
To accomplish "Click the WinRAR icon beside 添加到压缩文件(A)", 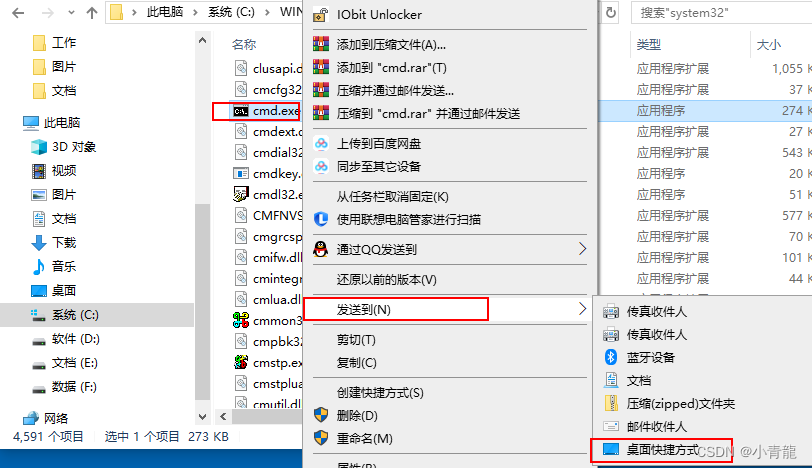I will (x=321, y=45).
